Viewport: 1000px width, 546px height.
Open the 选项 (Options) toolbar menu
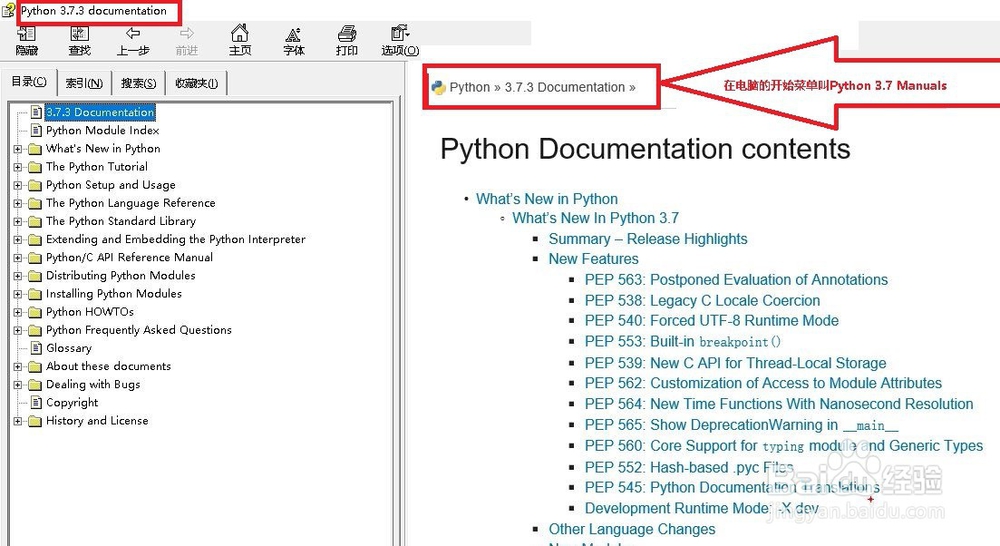pos(400,41)
